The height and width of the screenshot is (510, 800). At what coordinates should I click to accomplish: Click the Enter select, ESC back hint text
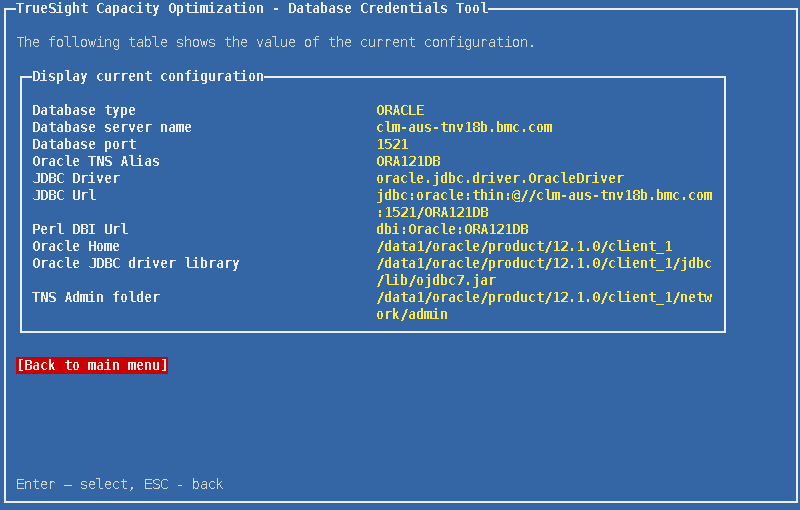click(120, 484)
